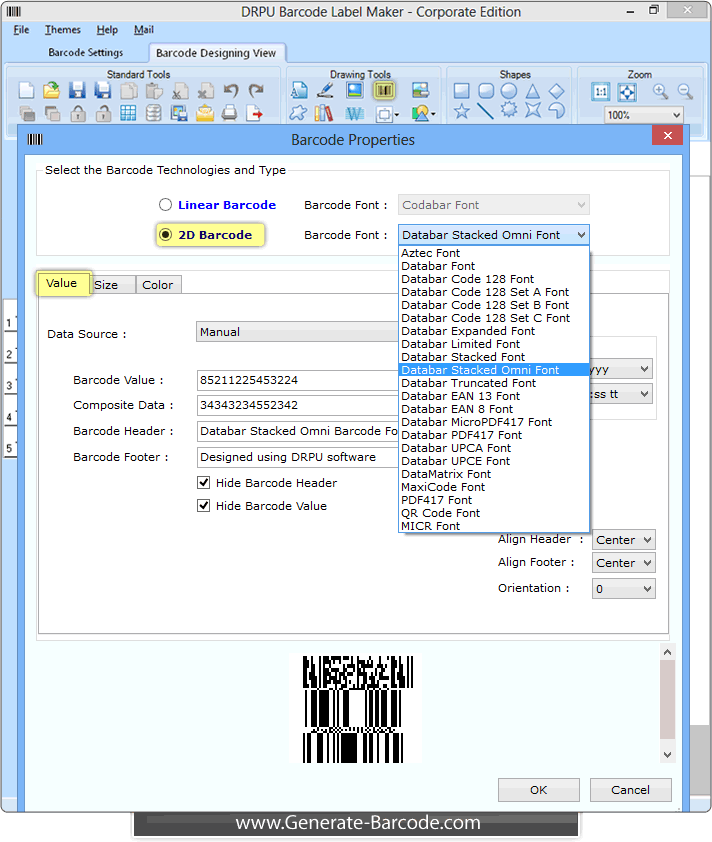This screenshot has height=842, width=712.
Task: Open the Help menu
Action: [107, 30]
